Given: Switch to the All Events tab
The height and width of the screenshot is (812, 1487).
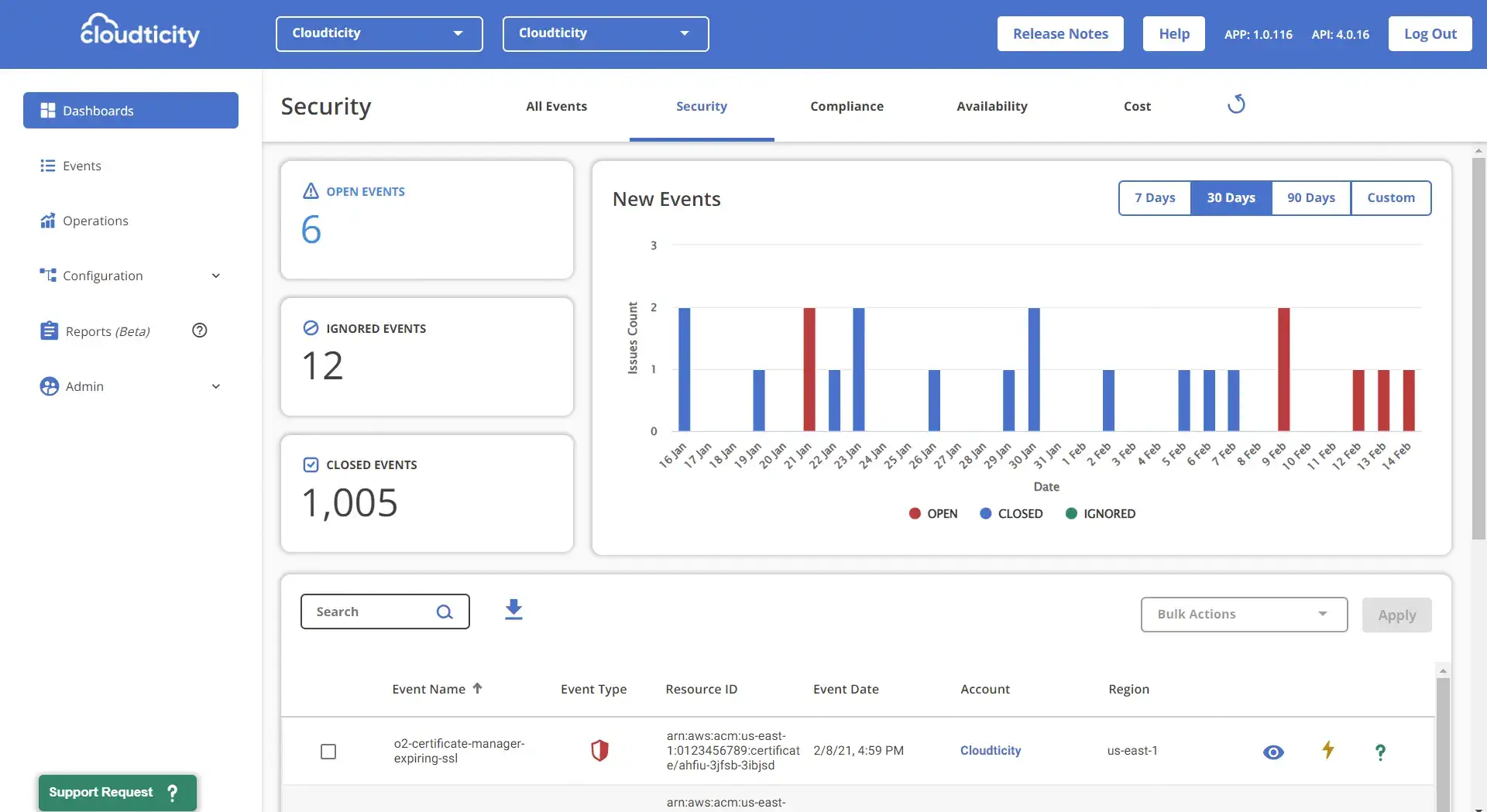Looking at the screenshot, I should pos(556,106).
